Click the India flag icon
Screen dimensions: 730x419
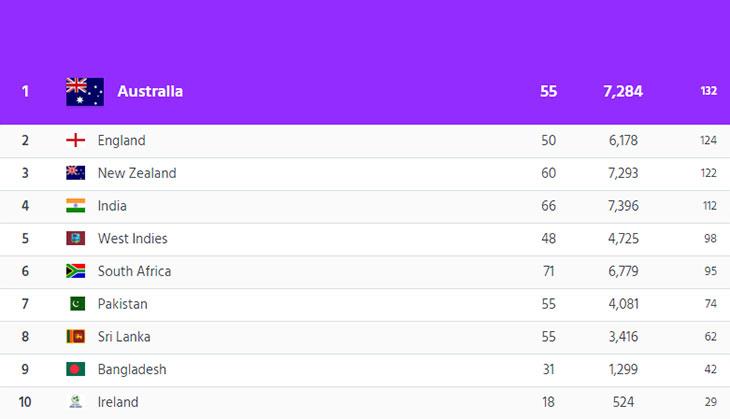tap(75, 205)
